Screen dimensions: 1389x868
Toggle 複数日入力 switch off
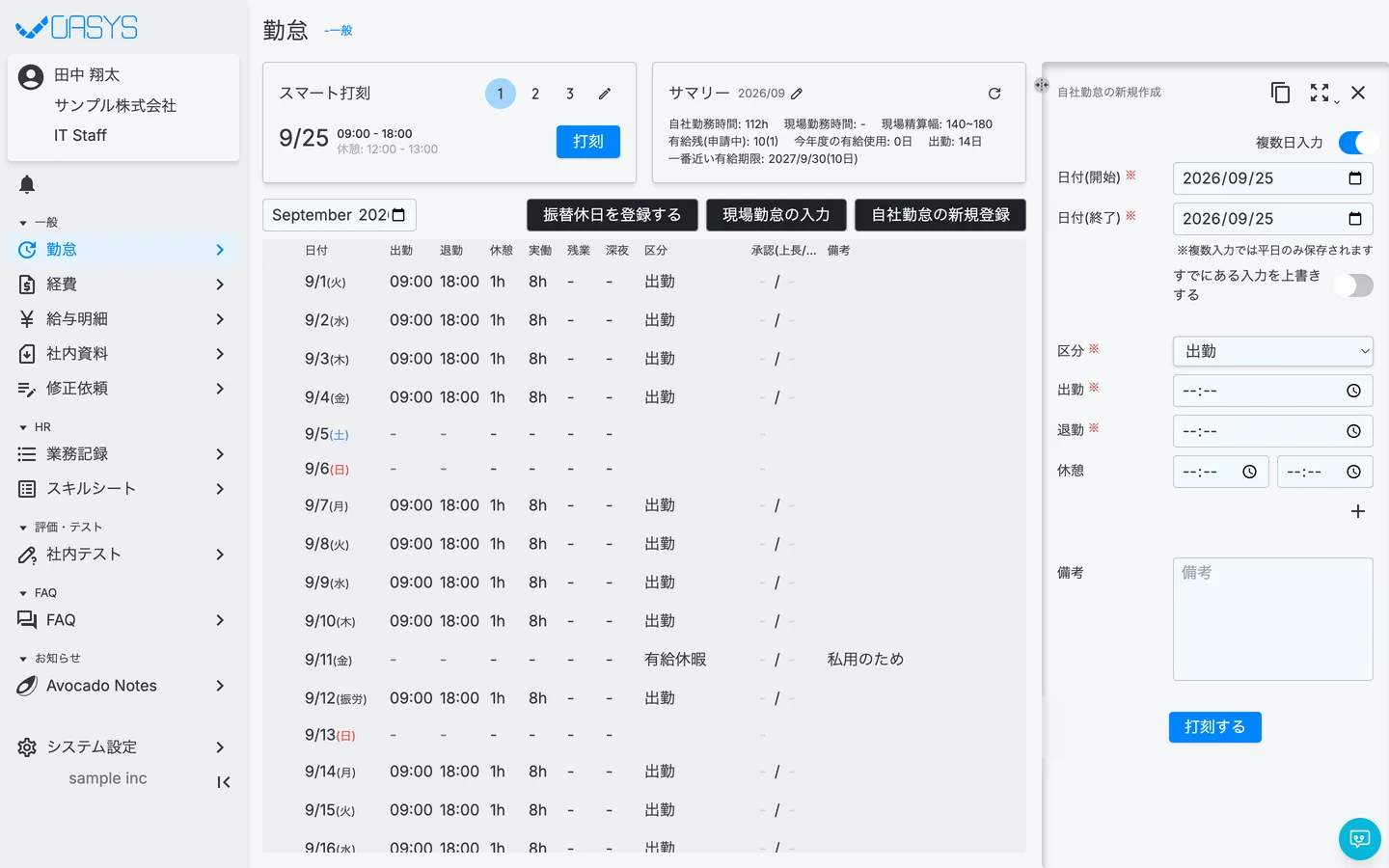1358,143
